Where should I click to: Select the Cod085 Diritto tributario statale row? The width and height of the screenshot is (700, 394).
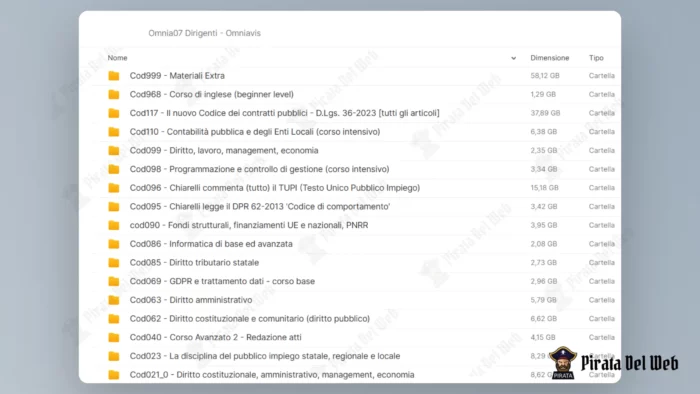point(350,263)
